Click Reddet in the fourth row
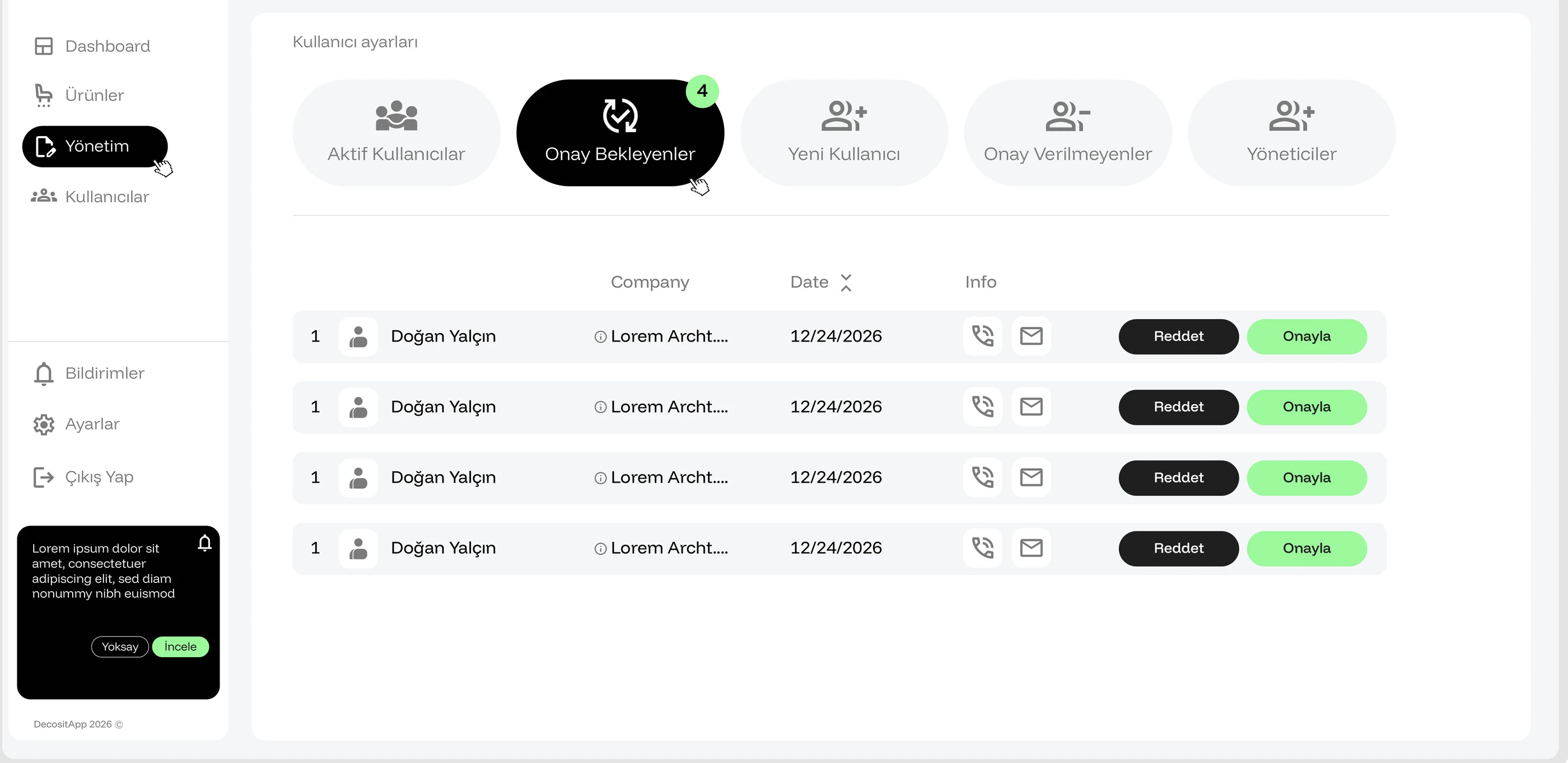Screen dimensions: 1568x763 click(1178, 548)
